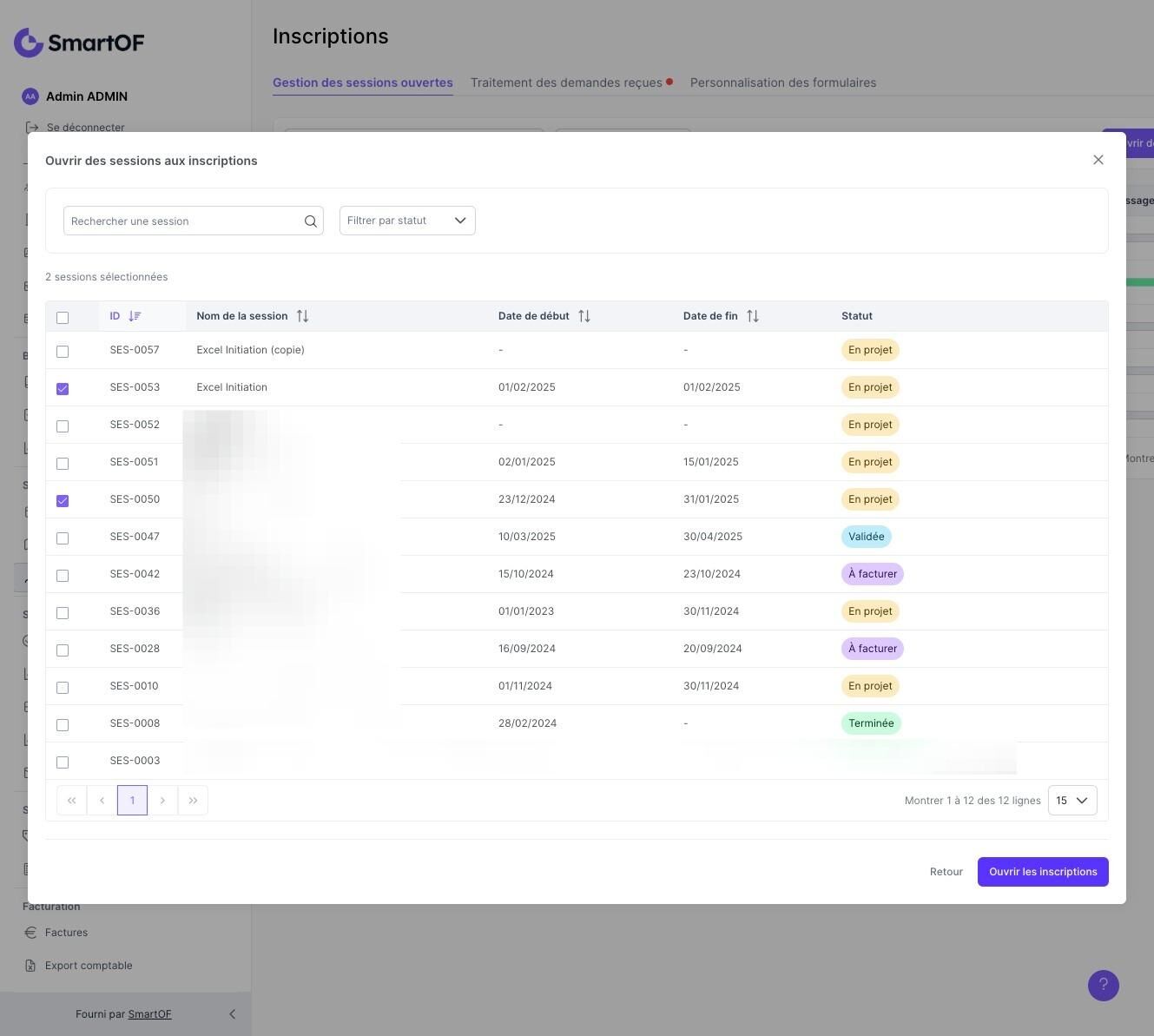Focus the Rechercher une session field
The width and height of the screenshot is (1154, 1036).
coord(184,221)
